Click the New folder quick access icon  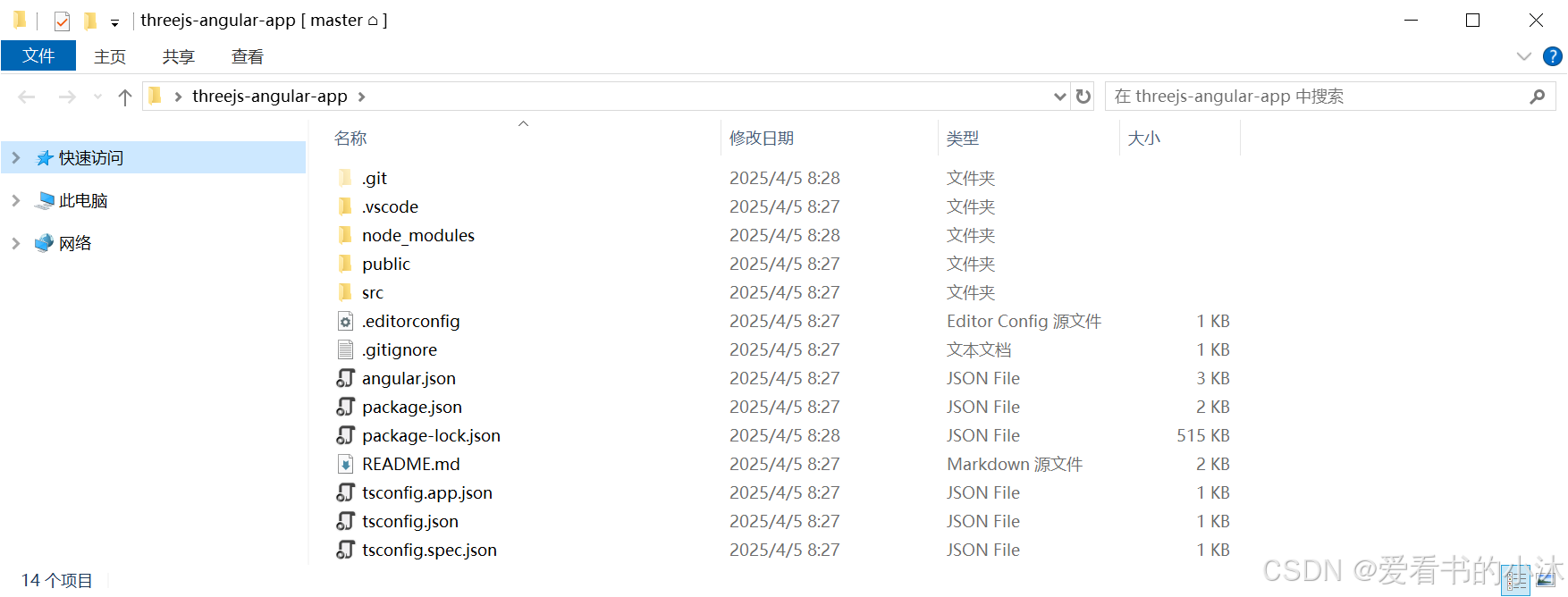tap(90, 21)
